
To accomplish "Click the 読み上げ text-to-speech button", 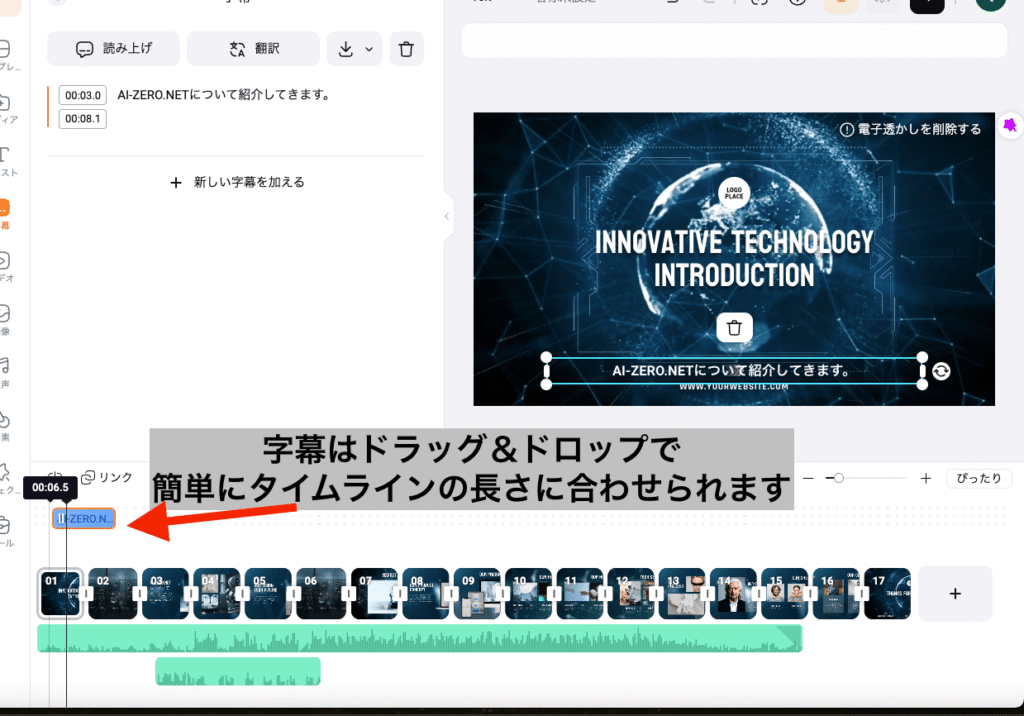I will [x=114, y=48].
